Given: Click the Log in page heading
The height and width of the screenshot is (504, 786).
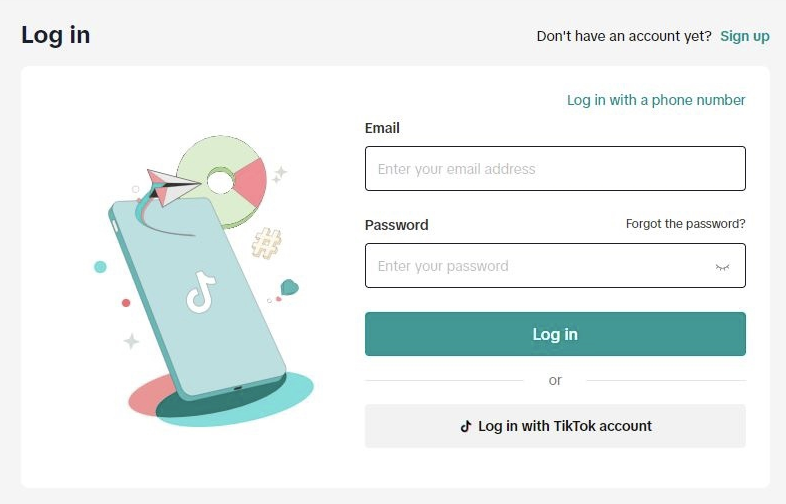Looking at the screenshot, I should (x=56, y=35).
